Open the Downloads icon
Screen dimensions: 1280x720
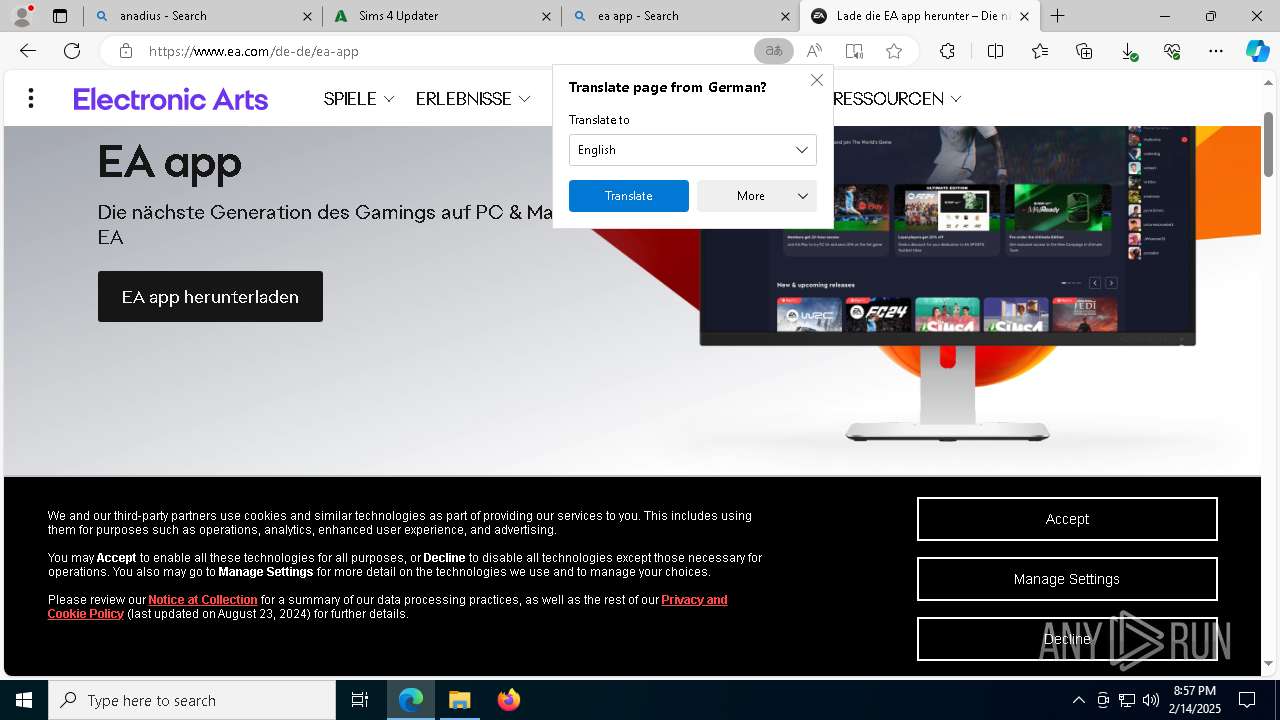[1128, 51]
